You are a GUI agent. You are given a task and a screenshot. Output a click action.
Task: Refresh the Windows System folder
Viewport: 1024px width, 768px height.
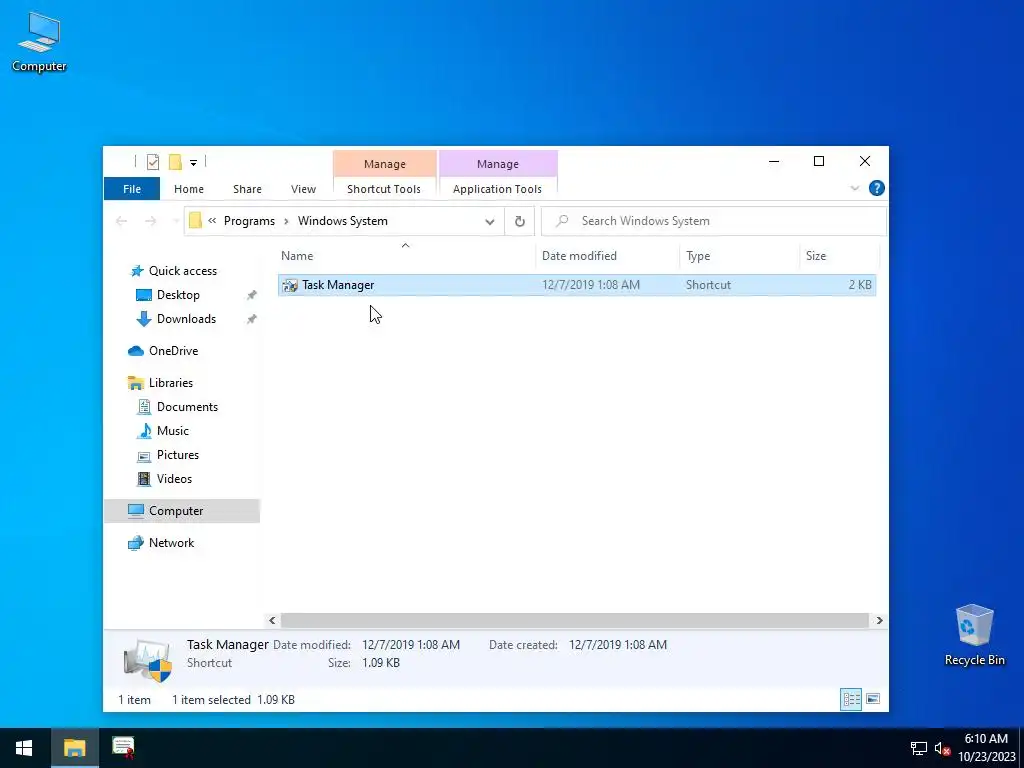click(520, 221)
